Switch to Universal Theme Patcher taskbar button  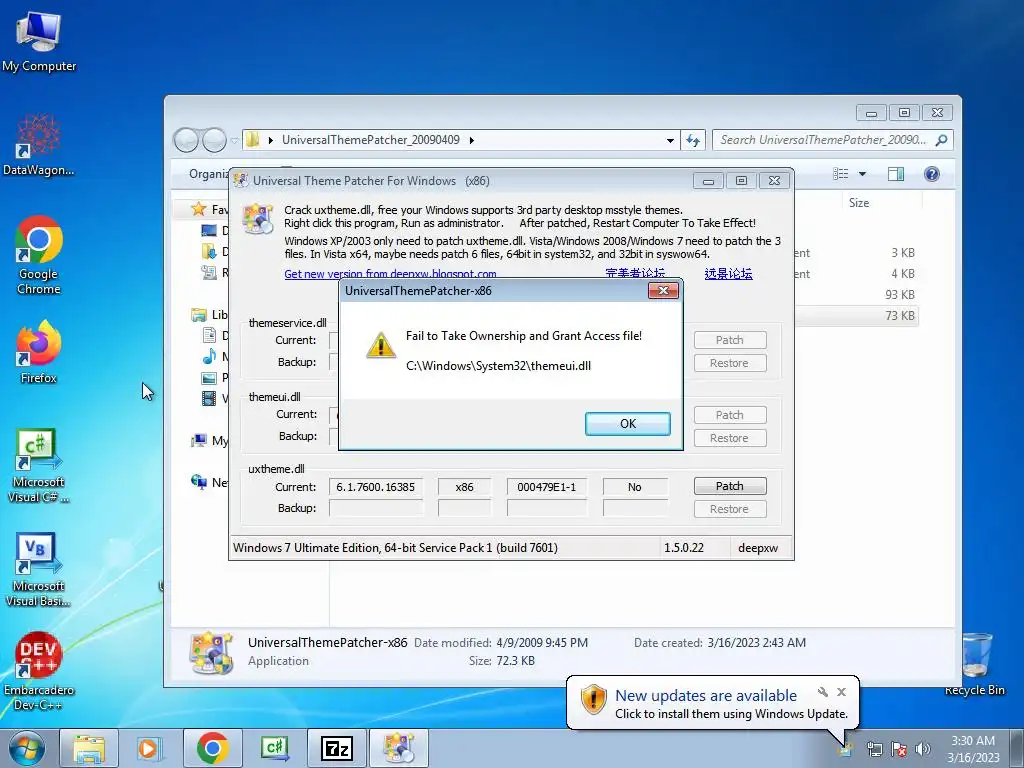click(399, 748)
